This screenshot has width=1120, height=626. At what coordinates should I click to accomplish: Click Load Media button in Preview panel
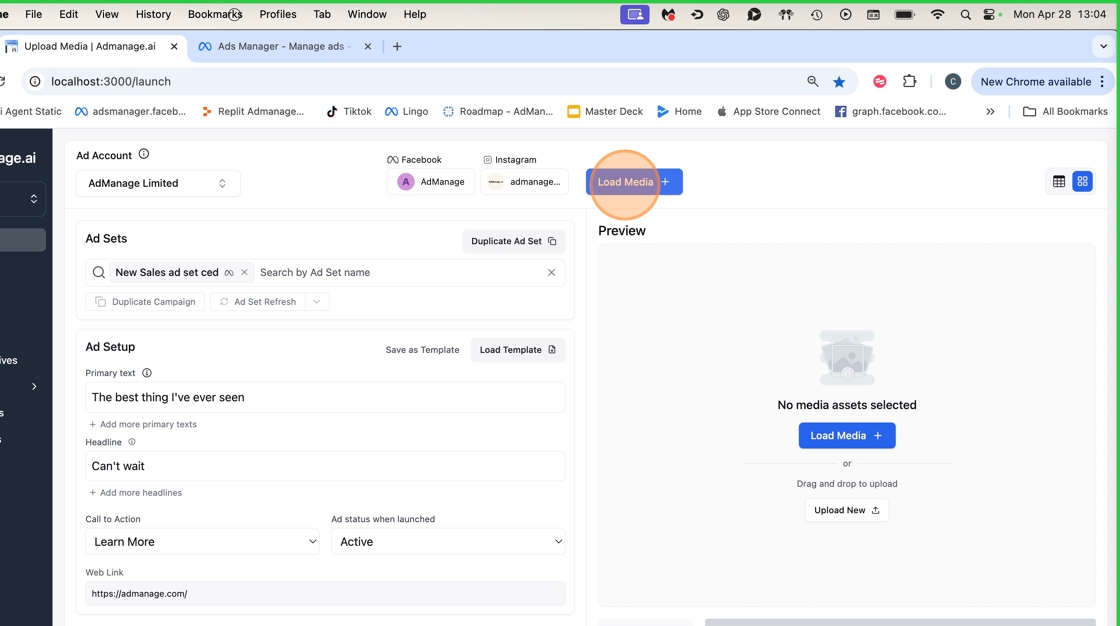[846, 435]
